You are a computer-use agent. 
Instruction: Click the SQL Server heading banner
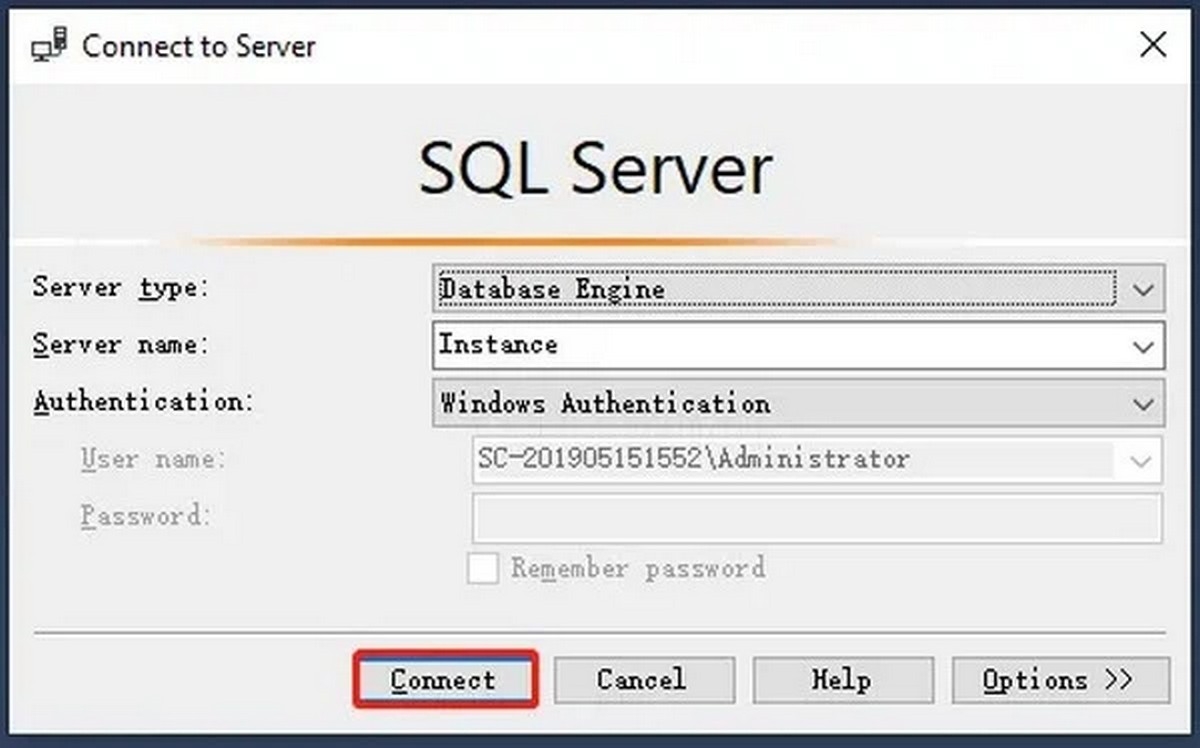(x=595, y=168)
